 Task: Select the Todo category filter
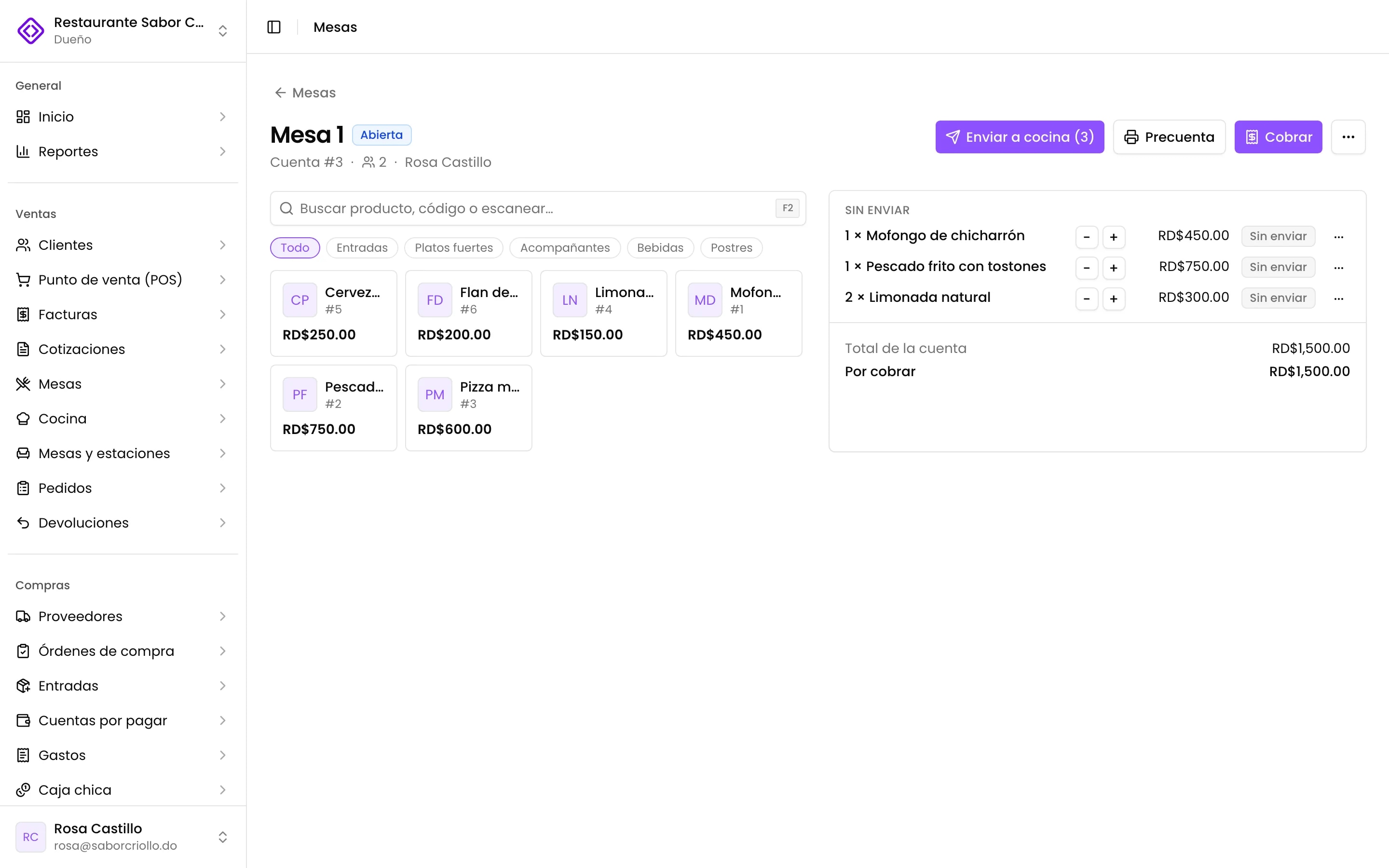pyautogui.click(x=295, y=247)
